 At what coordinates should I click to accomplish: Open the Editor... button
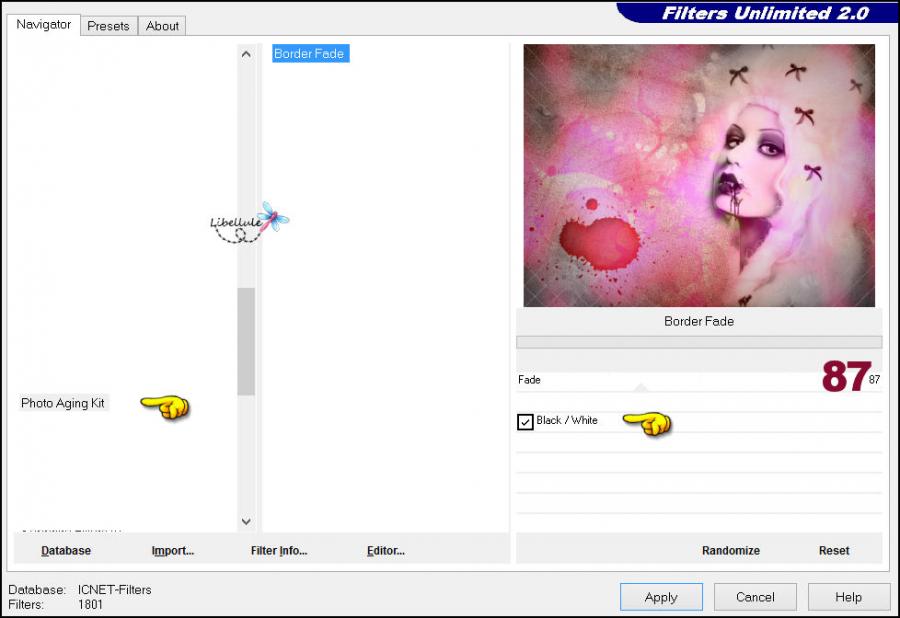pyautogui.click(x=386, y=550)
